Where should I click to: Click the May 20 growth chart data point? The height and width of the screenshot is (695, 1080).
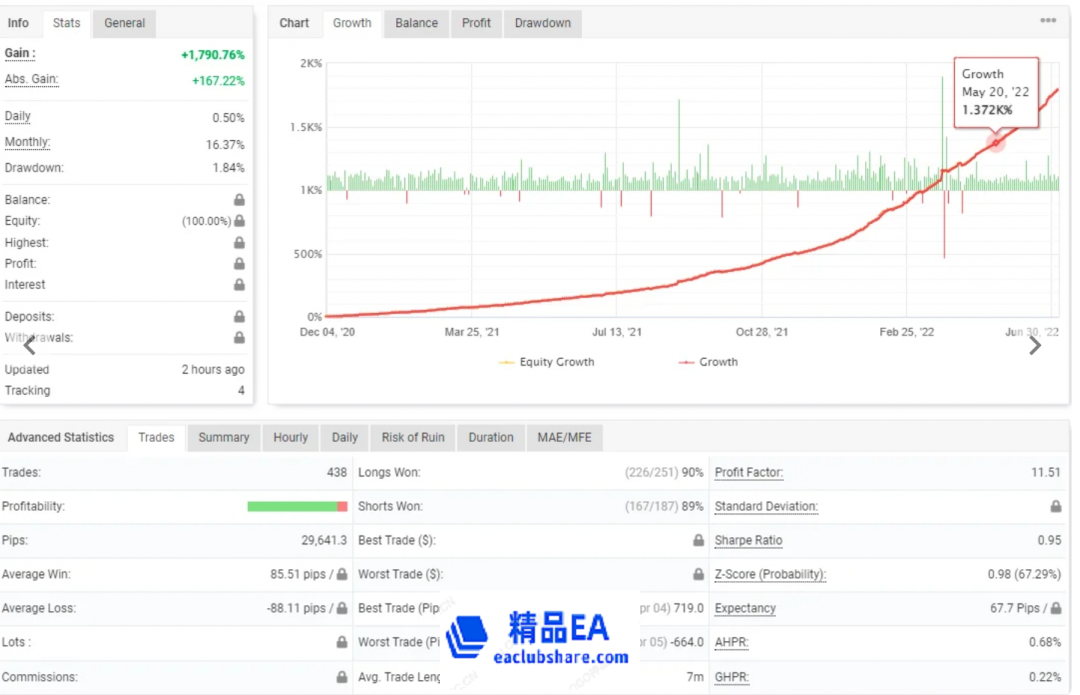point(996,143)
